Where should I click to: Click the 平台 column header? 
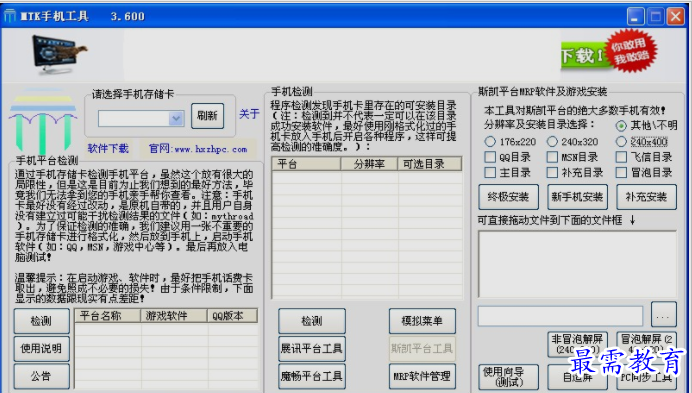point(306,164)
